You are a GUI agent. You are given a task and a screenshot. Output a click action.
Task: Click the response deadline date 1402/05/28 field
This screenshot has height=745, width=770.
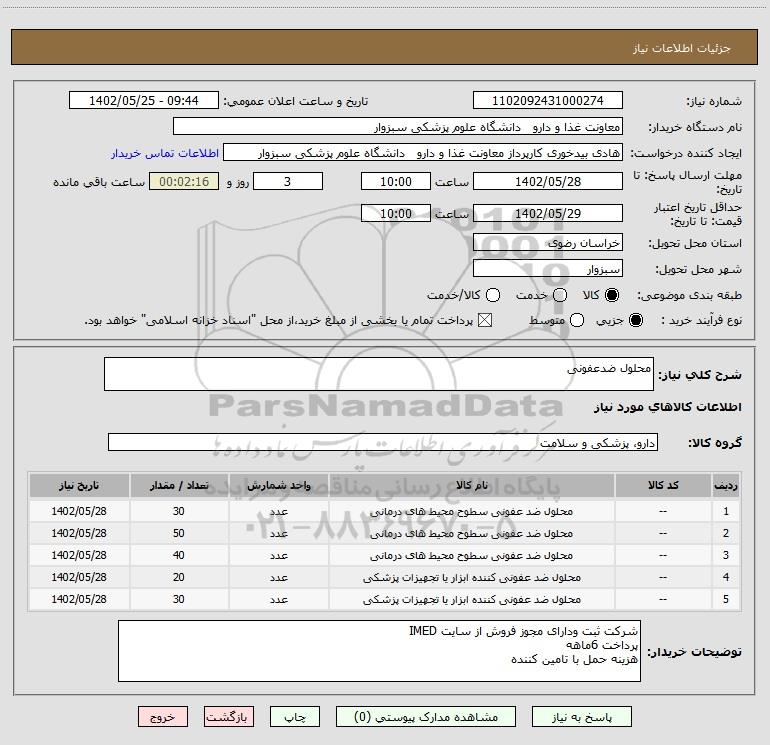pyautogui.click(x=548, y=181)
